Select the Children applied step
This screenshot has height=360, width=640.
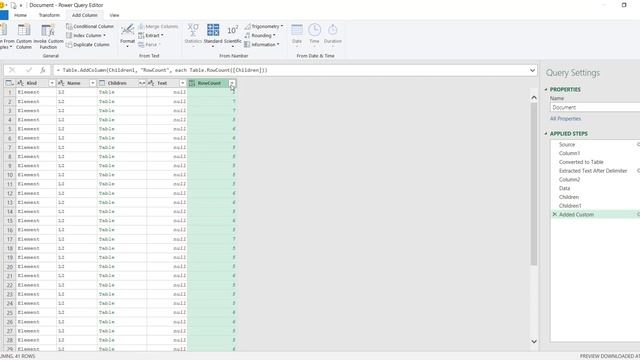tap(569, 197)
